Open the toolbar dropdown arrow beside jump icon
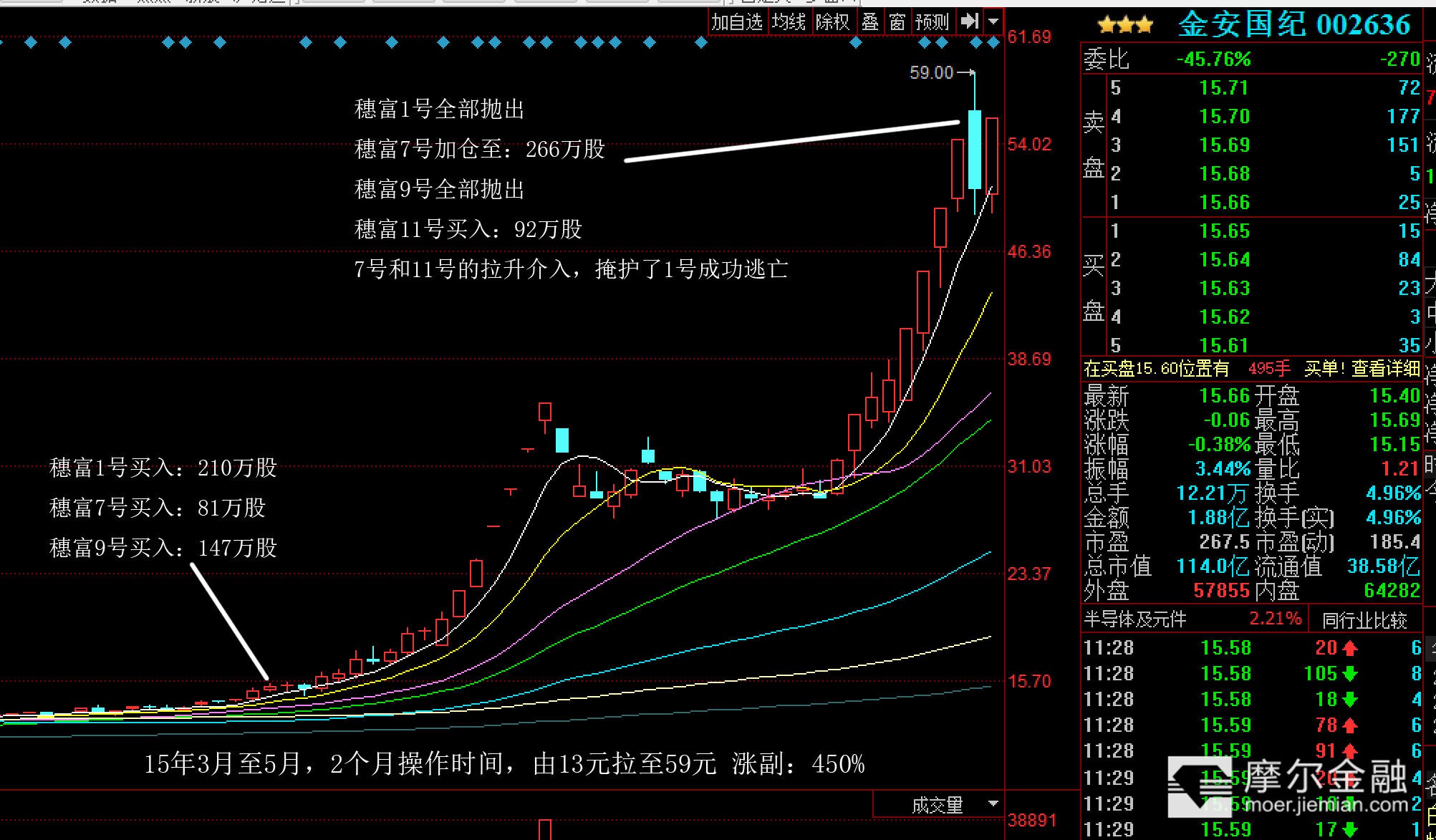Viewport: 1436px width, 840px height. click(x=993, y=21)
